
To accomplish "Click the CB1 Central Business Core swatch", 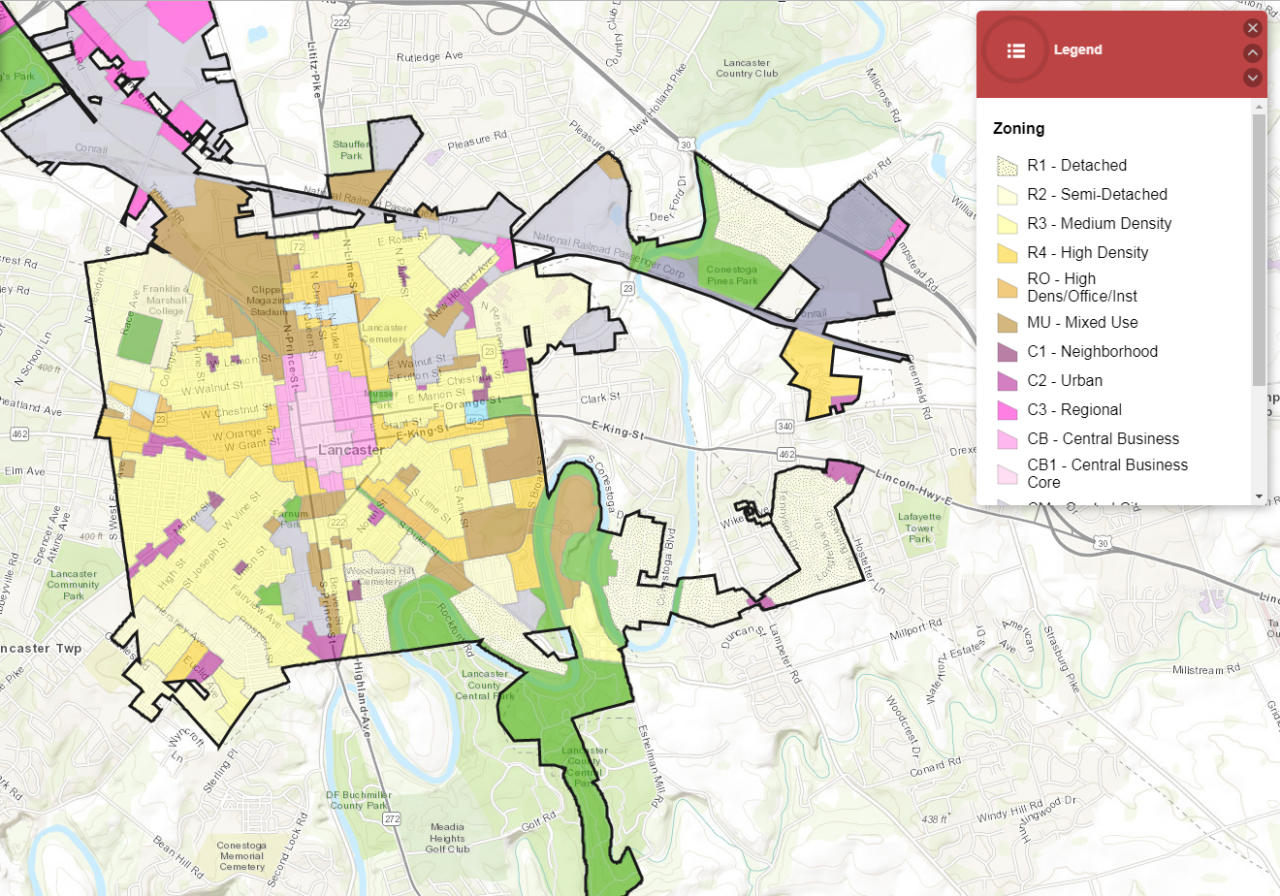I will pos(1007,473).
